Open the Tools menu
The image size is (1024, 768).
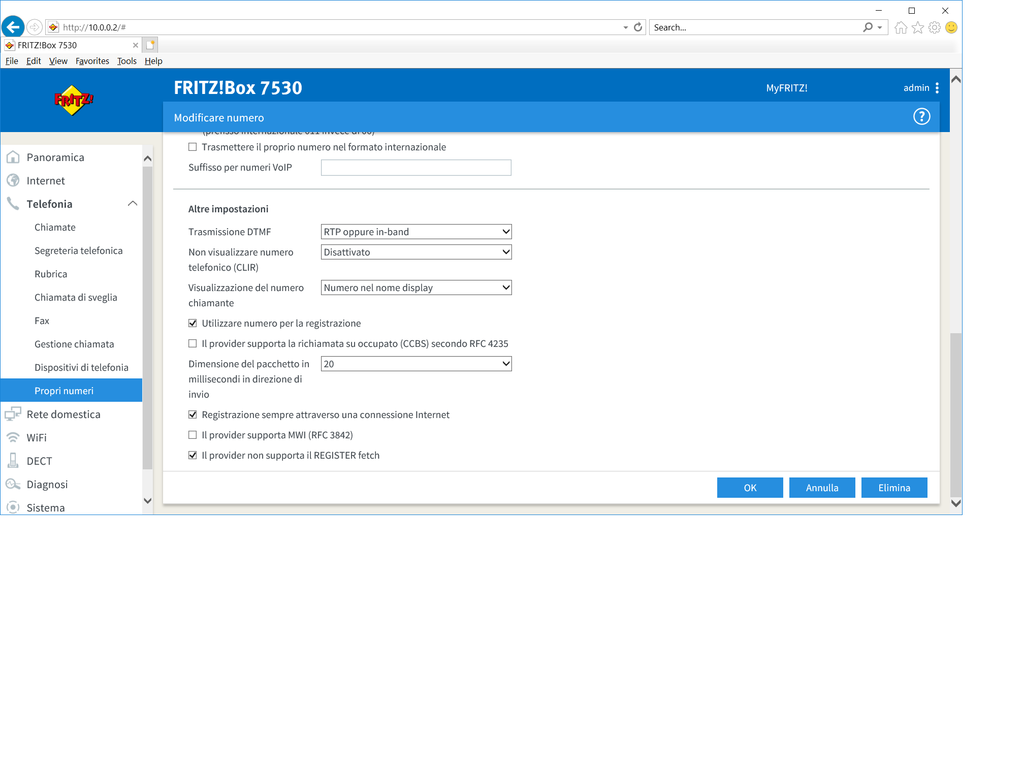tap(126, 61)
